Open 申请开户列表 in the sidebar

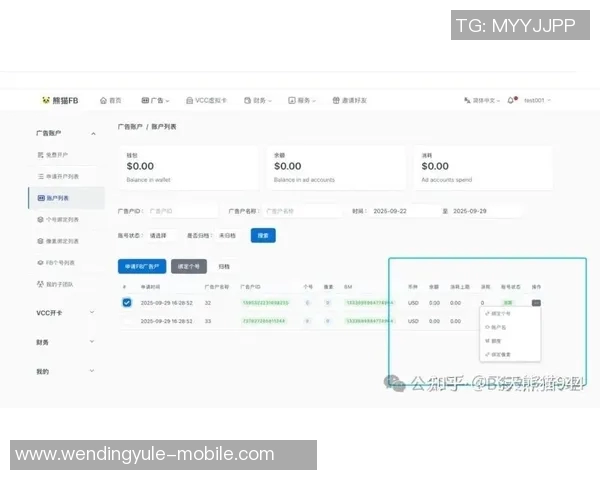(58, 176)
